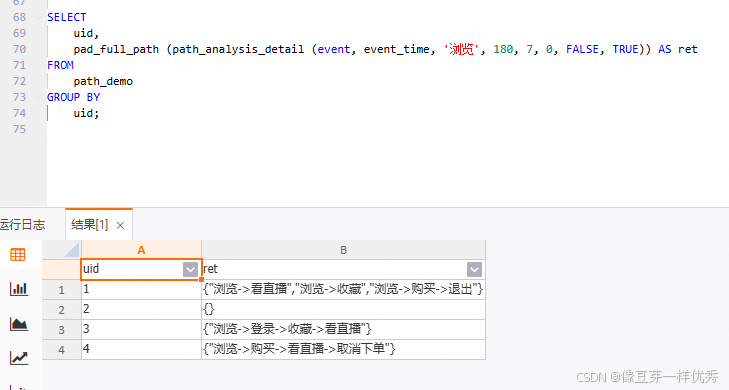The width and height of the screenshot is (729, 390).
Task: Click the 180 numeric argument
Action: tap(503, 49)
